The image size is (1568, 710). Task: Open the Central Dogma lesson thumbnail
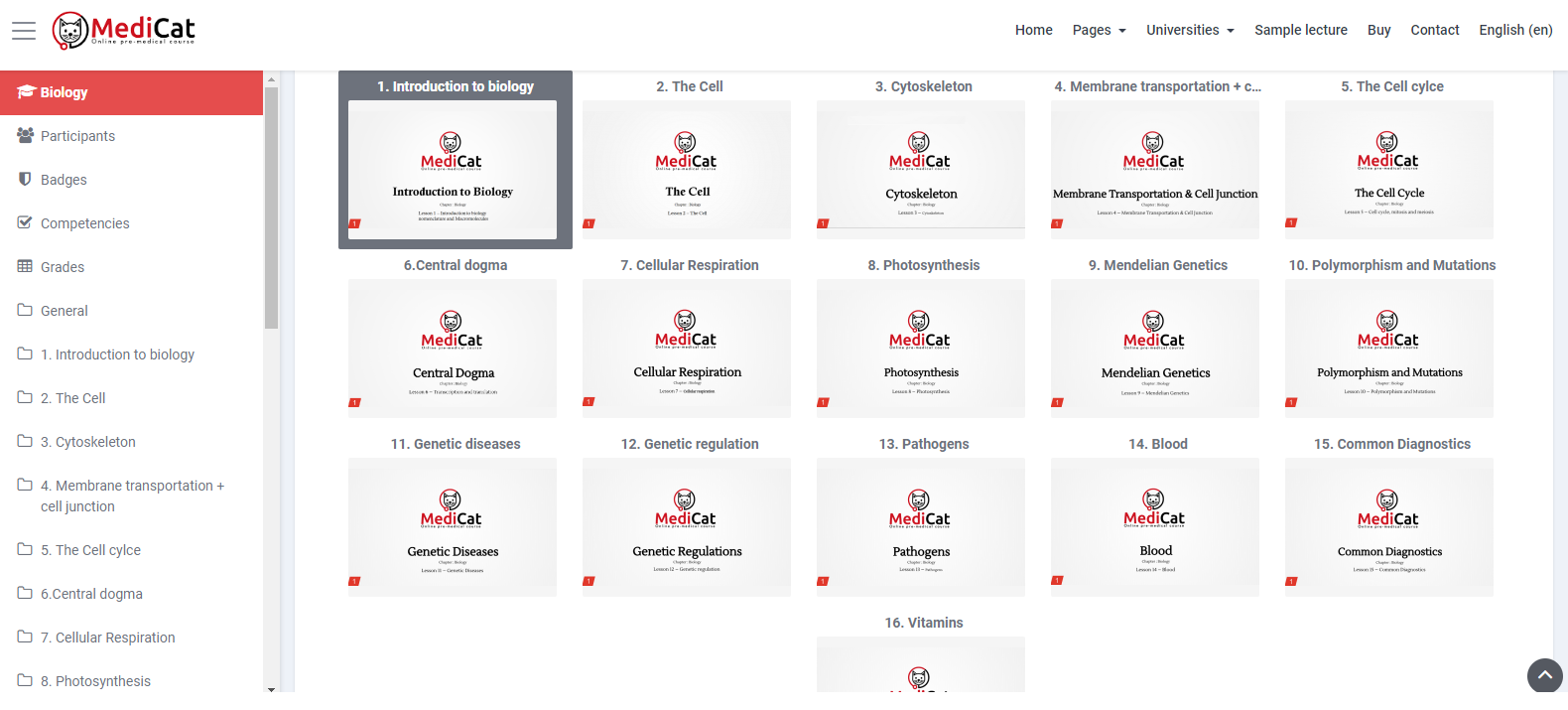coord(453,349)
